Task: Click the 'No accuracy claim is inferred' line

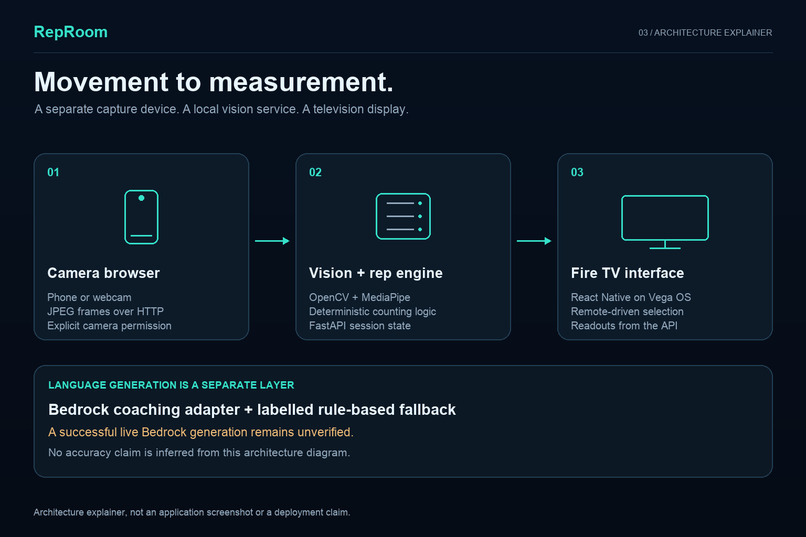Action: click(x=199, y=453)
